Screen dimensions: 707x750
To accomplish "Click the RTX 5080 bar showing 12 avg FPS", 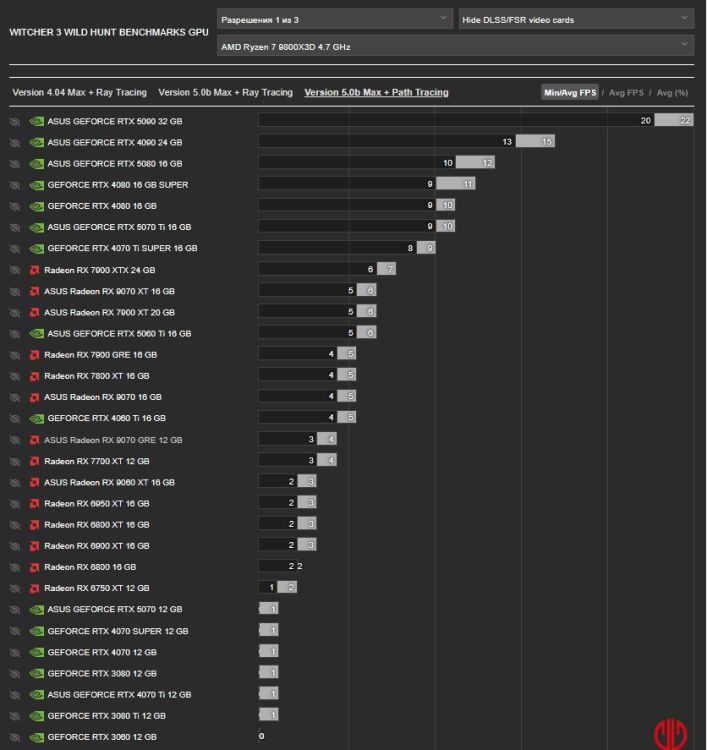I will [x=475, y=163].
